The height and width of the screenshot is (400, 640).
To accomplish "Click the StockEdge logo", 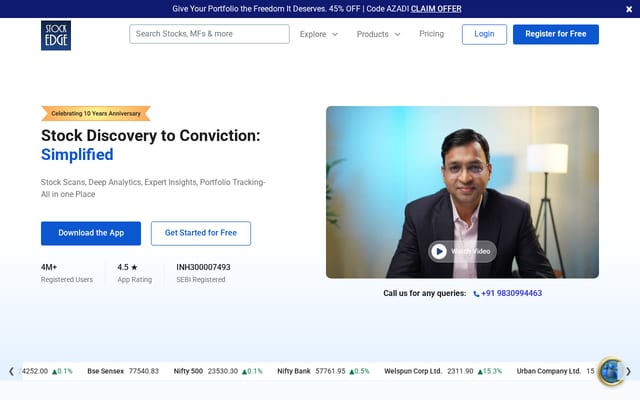I will [x=56, y=36].
